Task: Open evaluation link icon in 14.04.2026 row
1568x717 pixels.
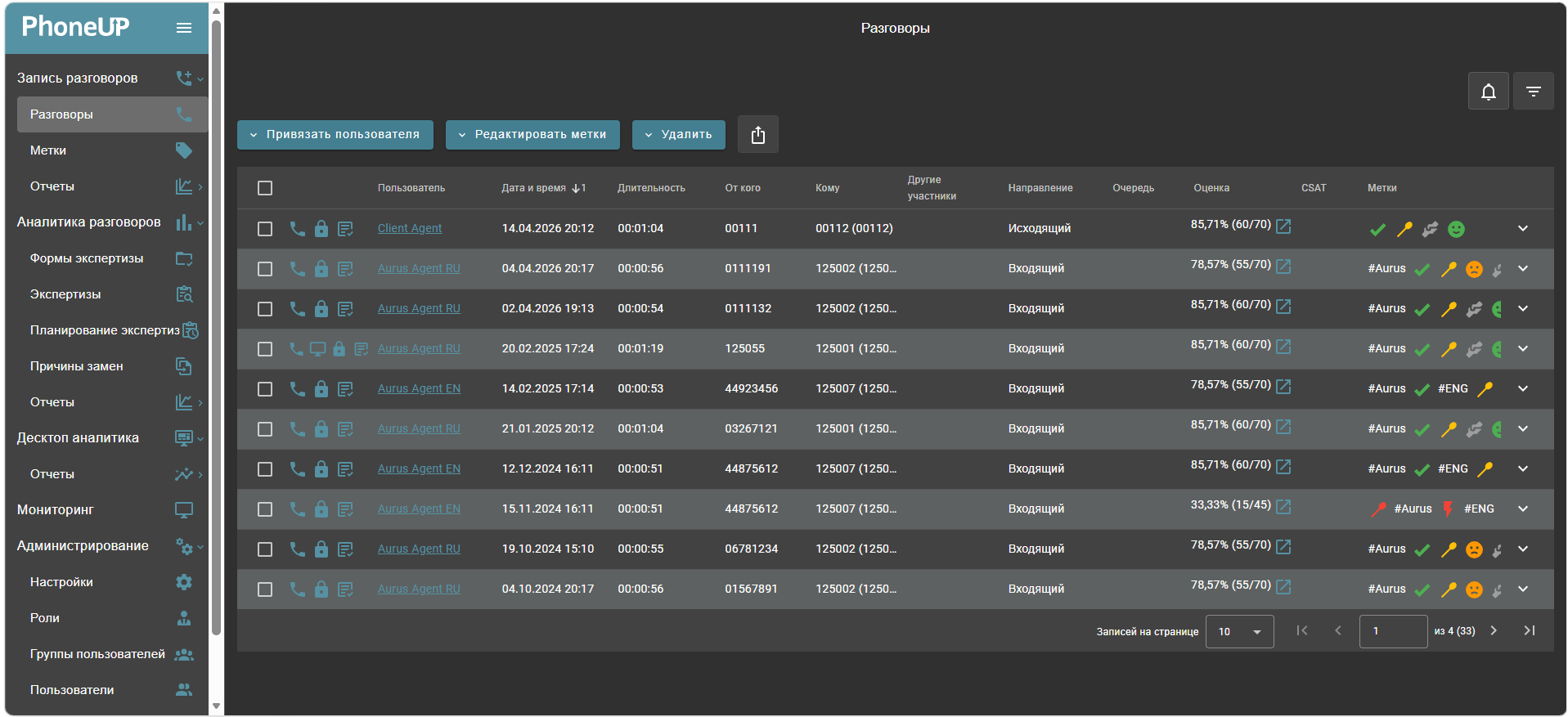Action: pyautogui.click(x=1283, y=226)
